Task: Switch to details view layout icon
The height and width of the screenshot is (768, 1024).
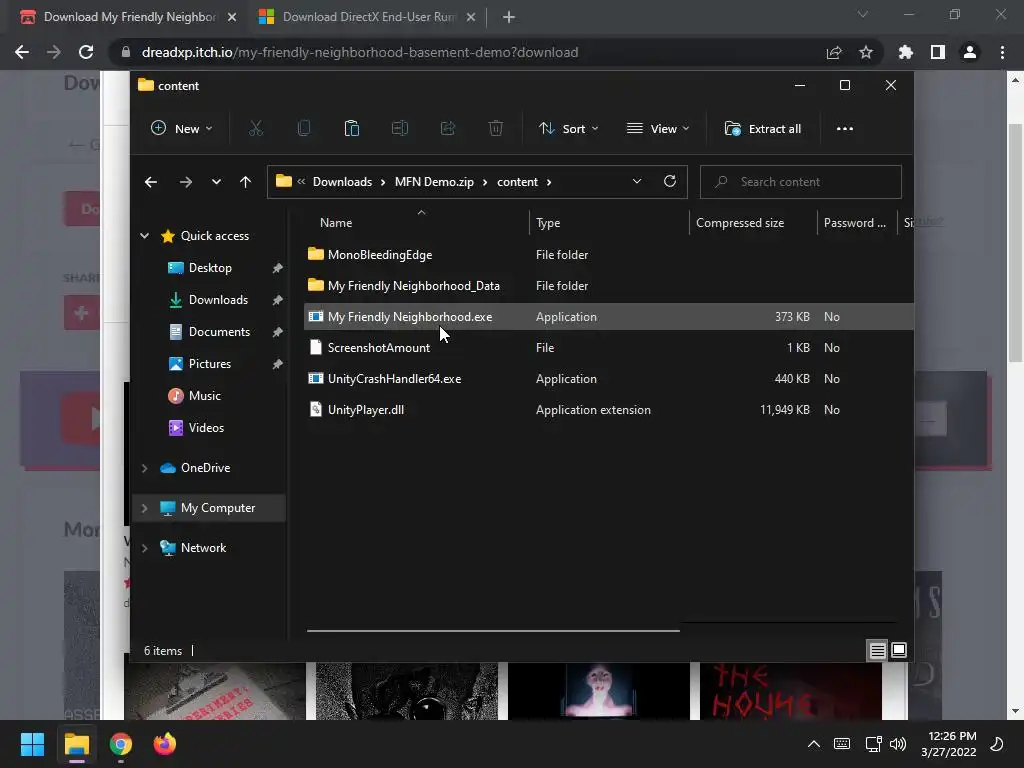Action: click(877, 650)
